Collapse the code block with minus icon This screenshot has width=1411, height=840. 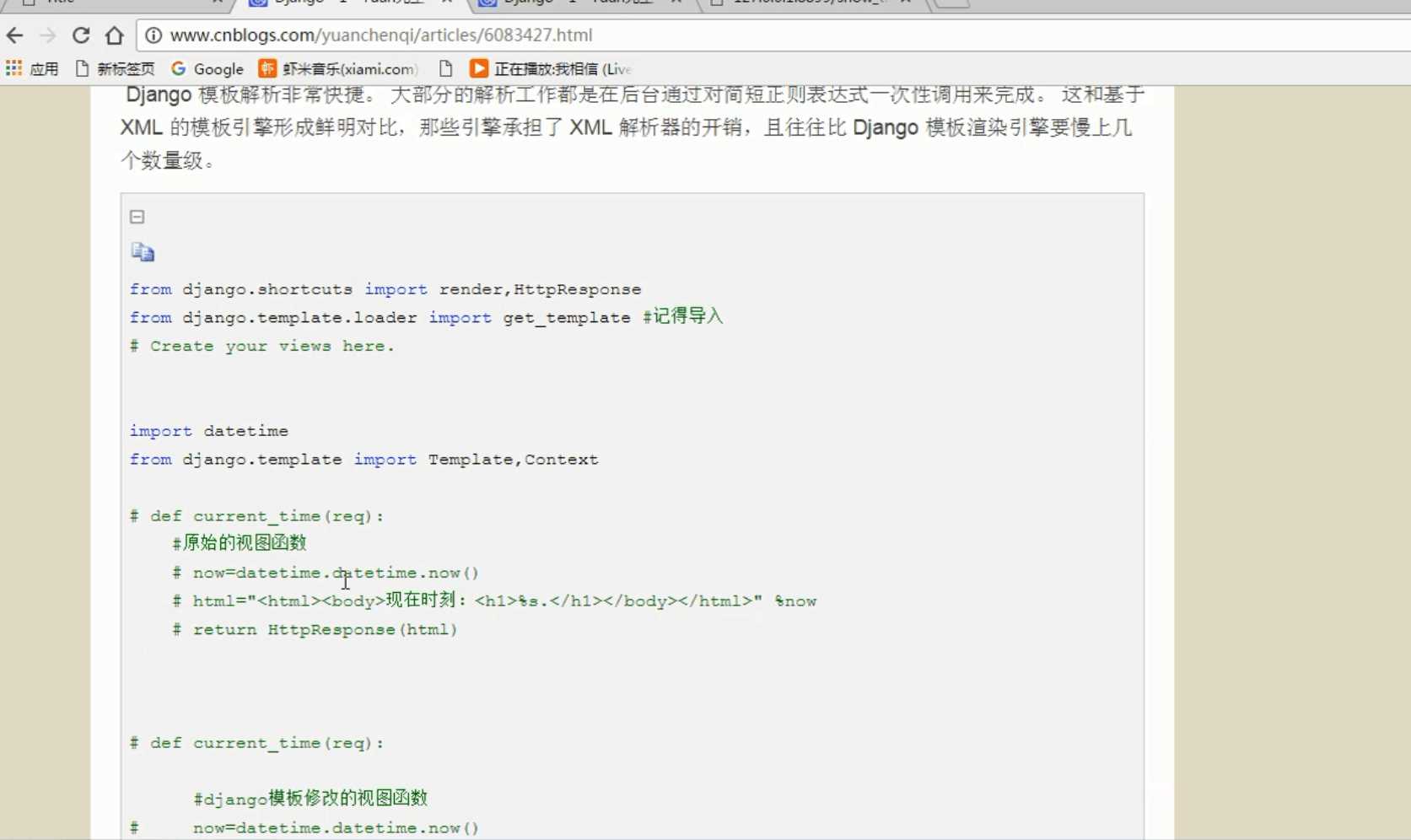(x=137, y=217)
